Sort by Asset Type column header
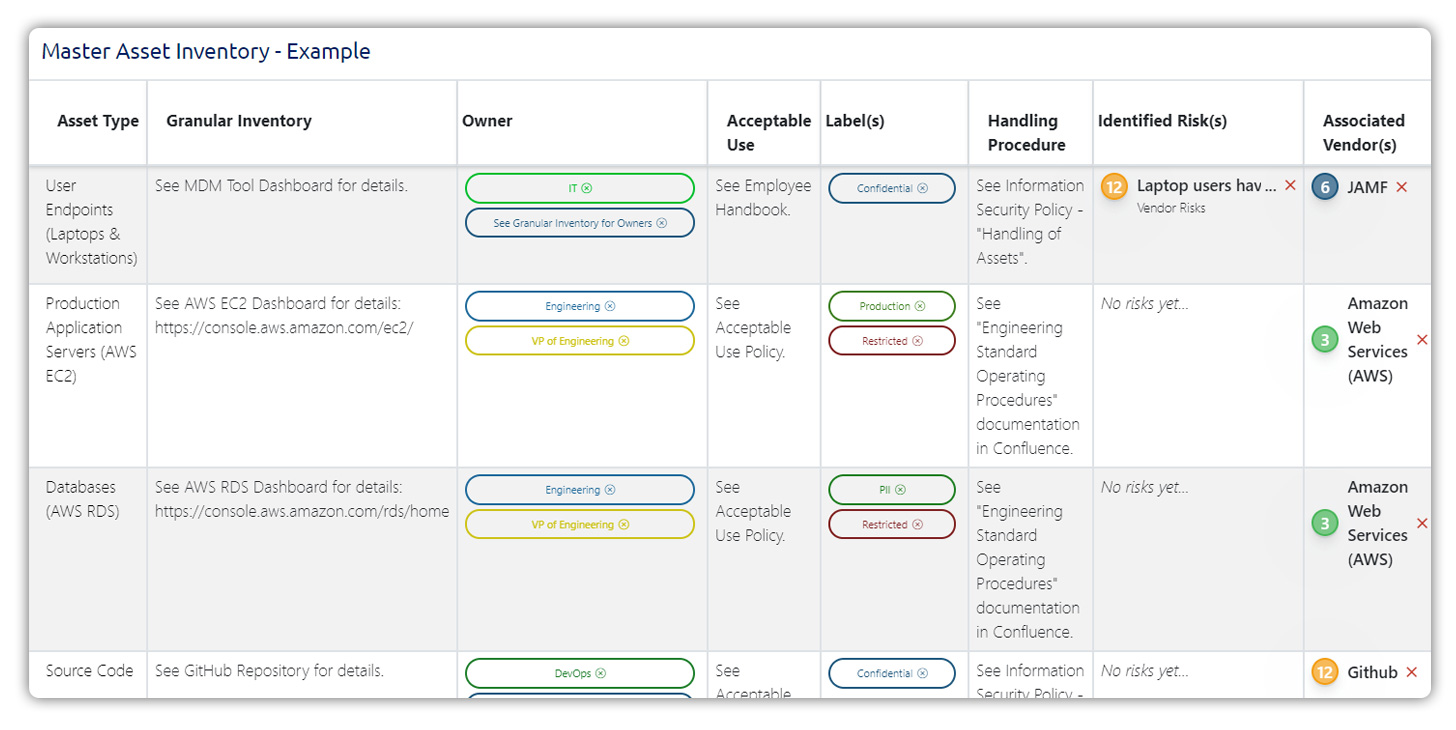Viewport: 1456px width, 730px height. (98, 121)
